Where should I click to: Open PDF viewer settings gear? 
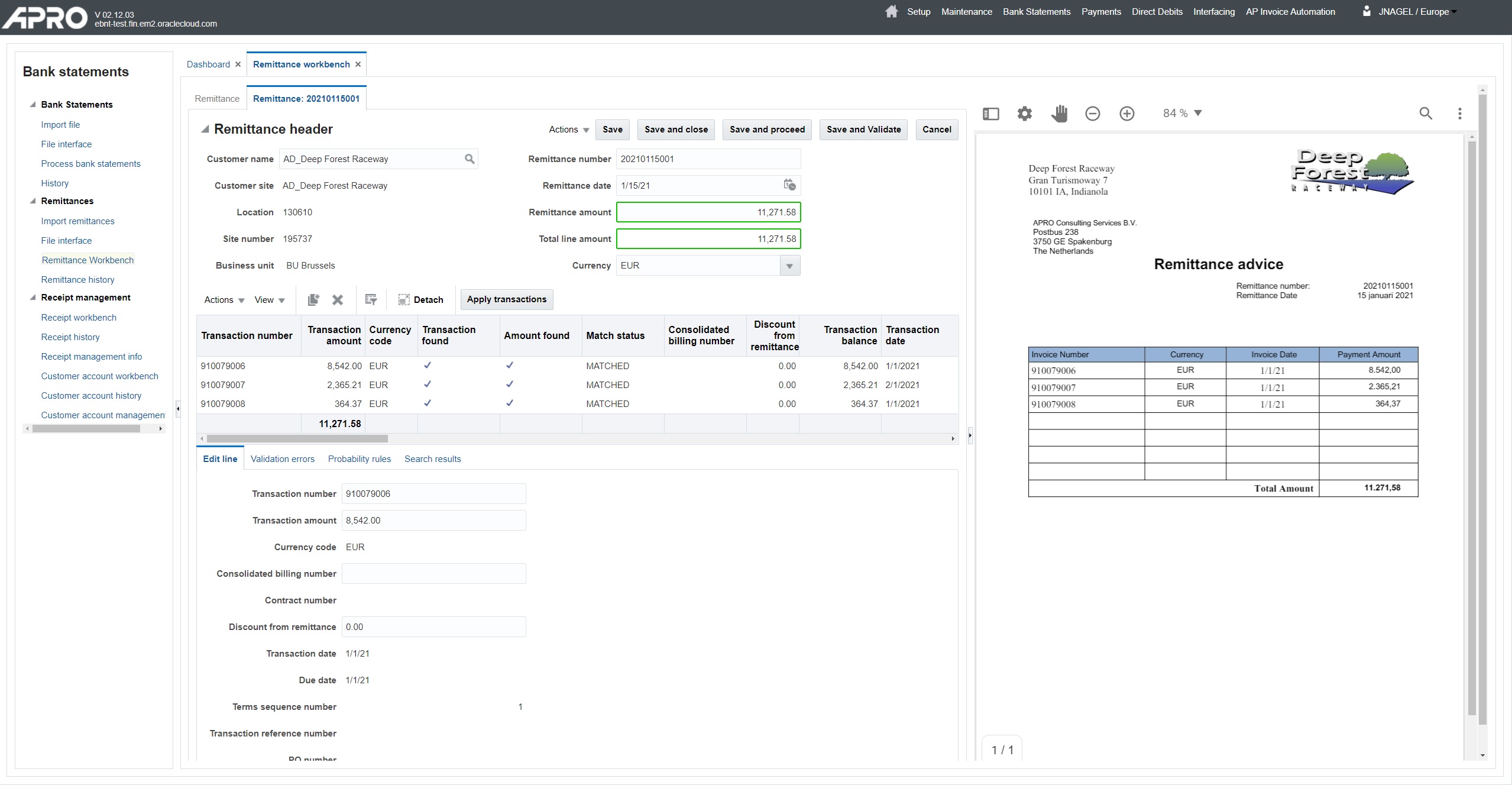[1024, 114]
